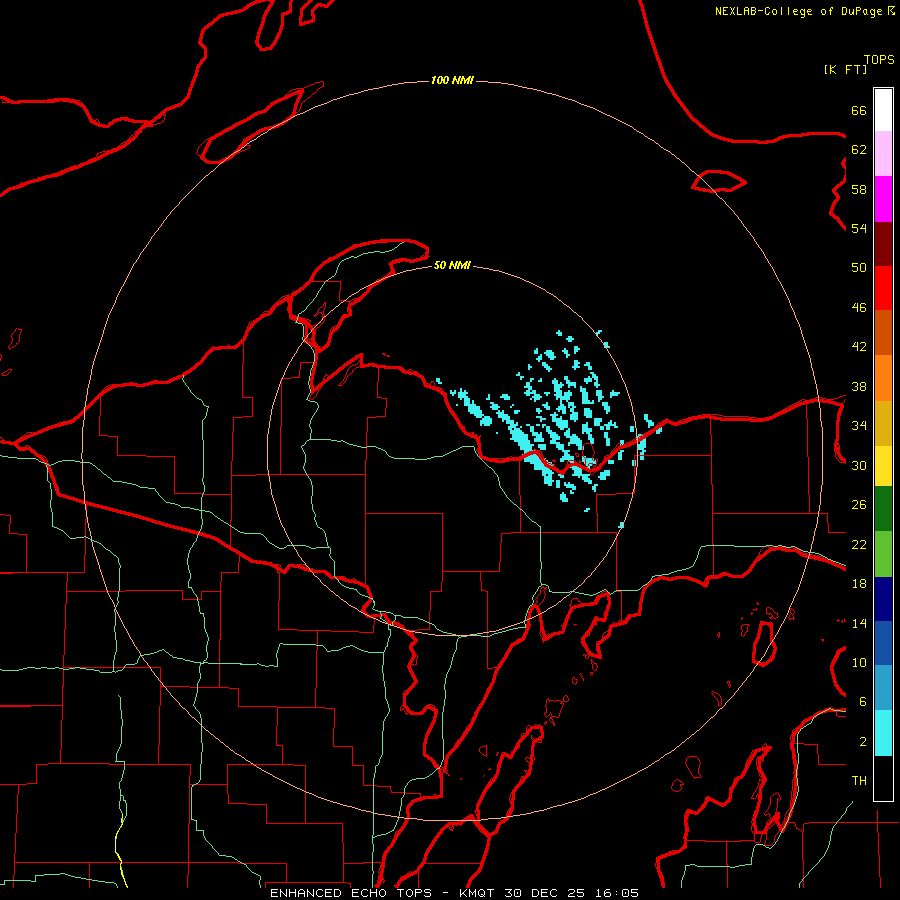Click the yellow legend swatch
Screen dimensions: 900x900
point(883,466)
